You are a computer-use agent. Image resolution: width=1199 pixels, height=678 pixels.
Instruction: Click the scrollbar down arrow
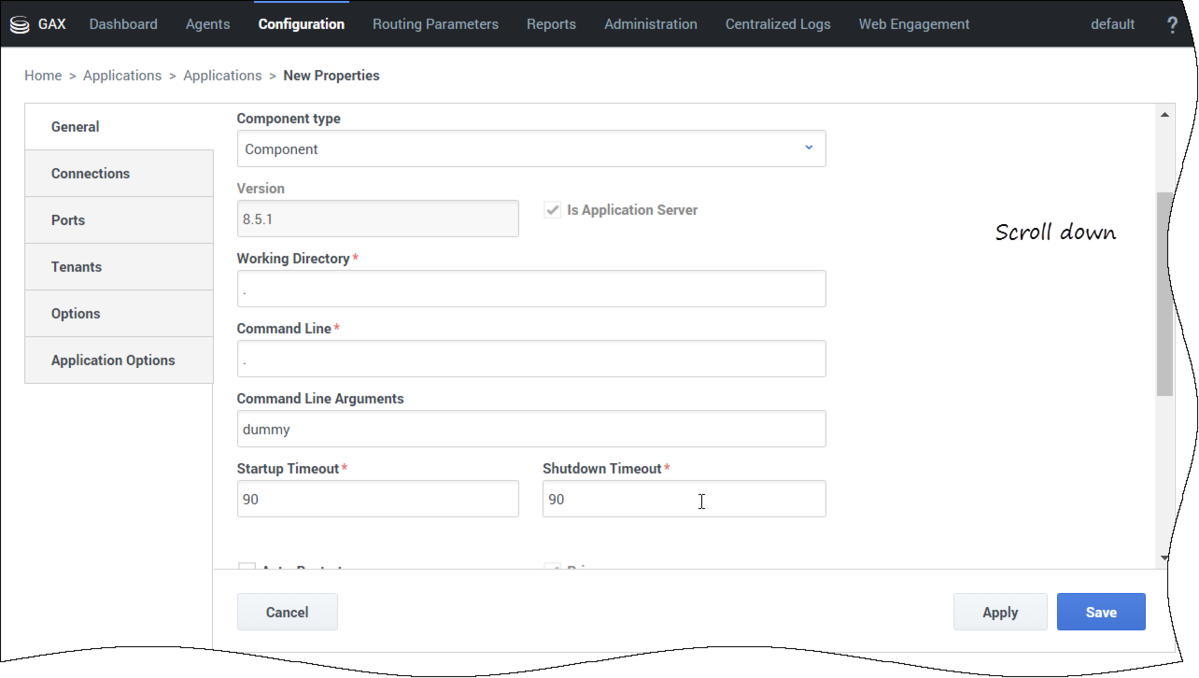point(1165,558)
